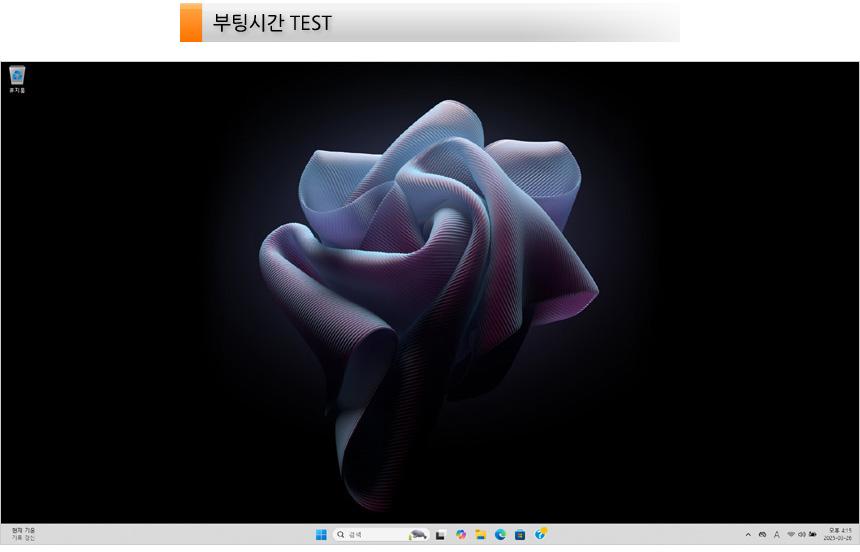Open the blue help app with notification badge
860x552 pixels.
click(540, 534)
